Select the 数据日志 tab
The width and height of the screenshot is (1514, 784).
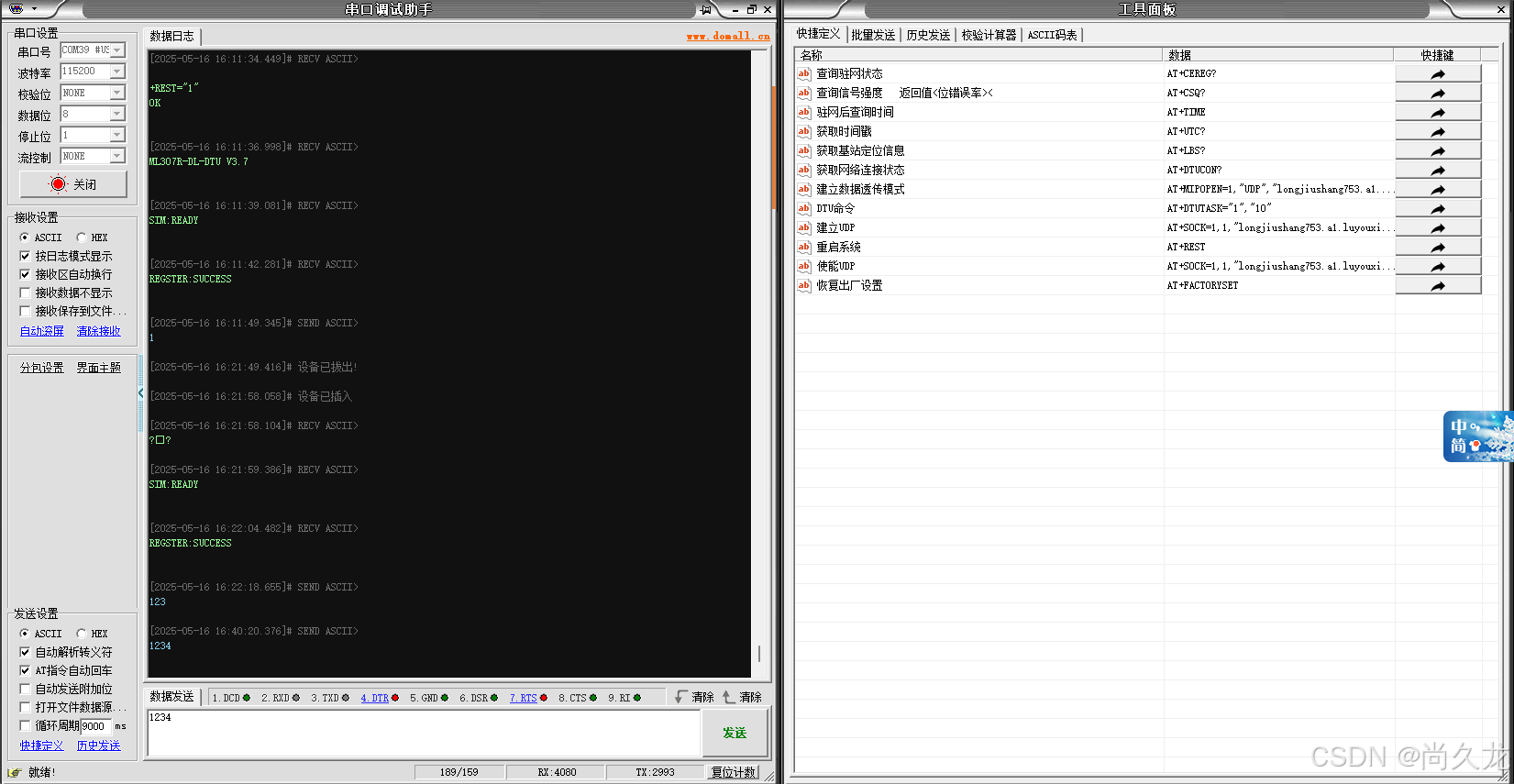click(x=171, y=37)
